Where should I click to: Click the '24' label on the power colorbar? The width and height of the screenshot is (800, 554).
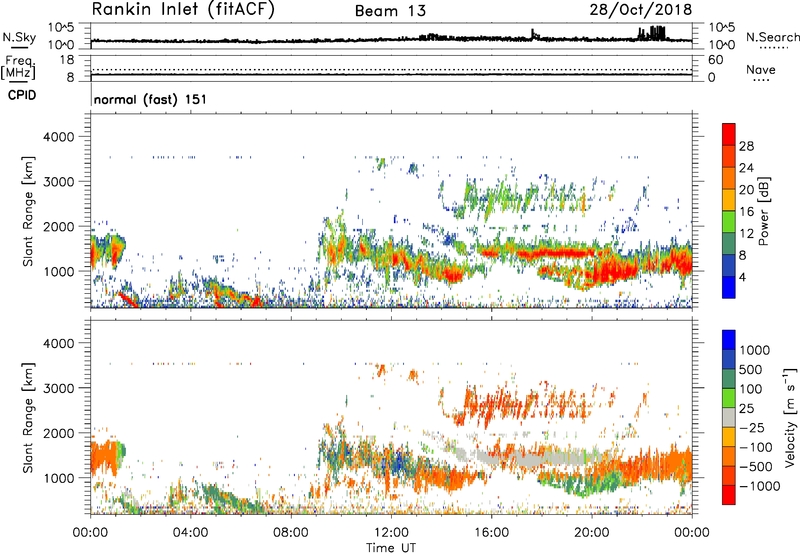click(x=746, y=168)
